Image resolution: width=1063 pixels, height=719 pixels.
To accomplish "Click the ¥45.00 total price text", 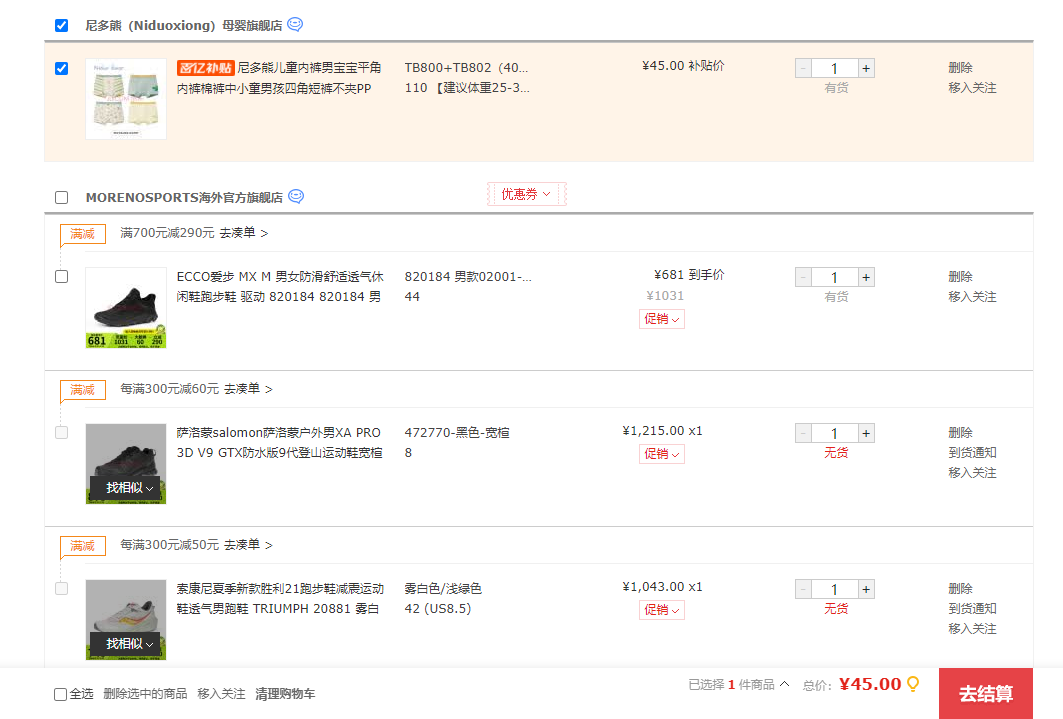I will [870, 684].
